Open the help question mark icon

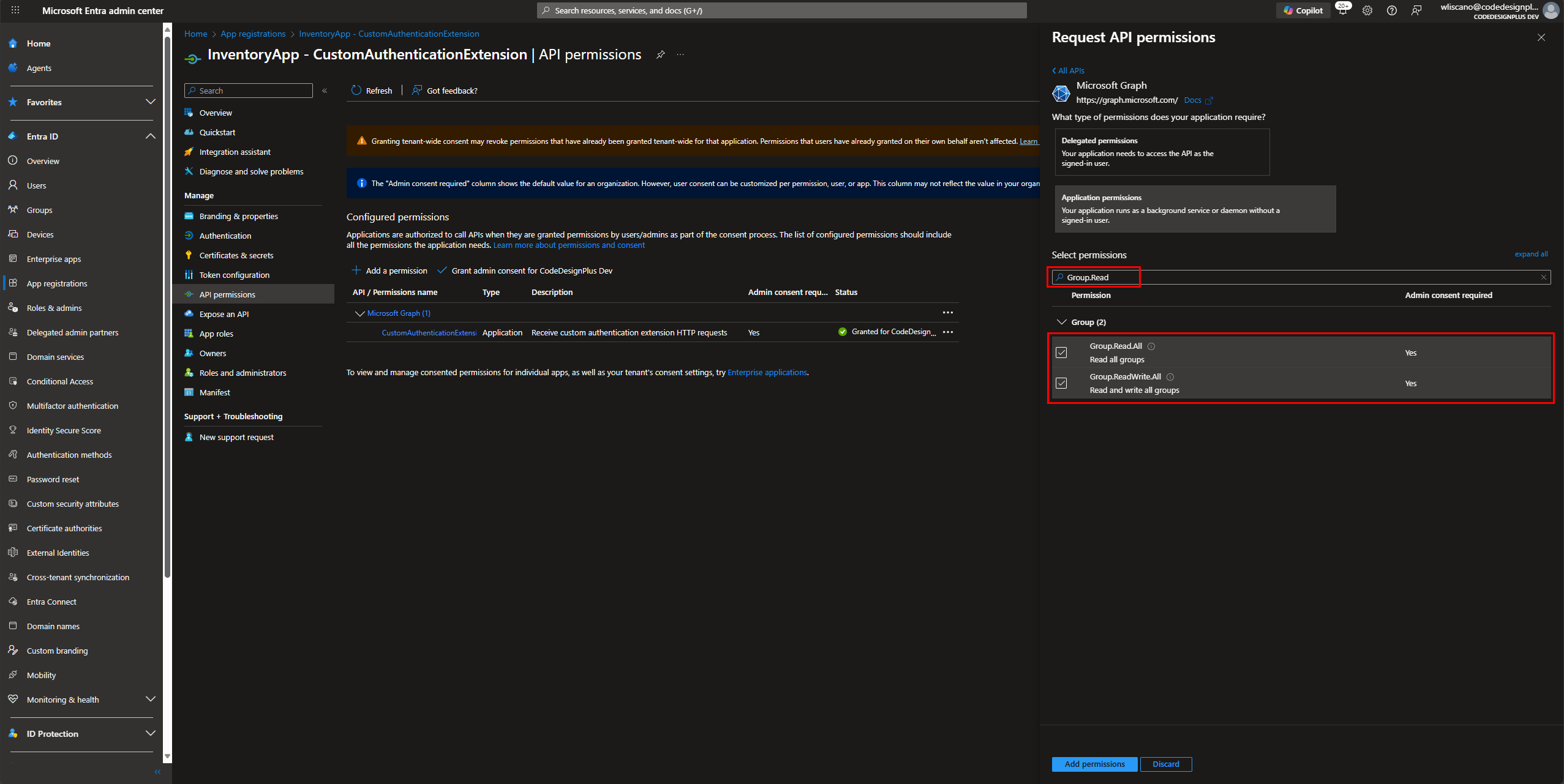point(1392,10)
